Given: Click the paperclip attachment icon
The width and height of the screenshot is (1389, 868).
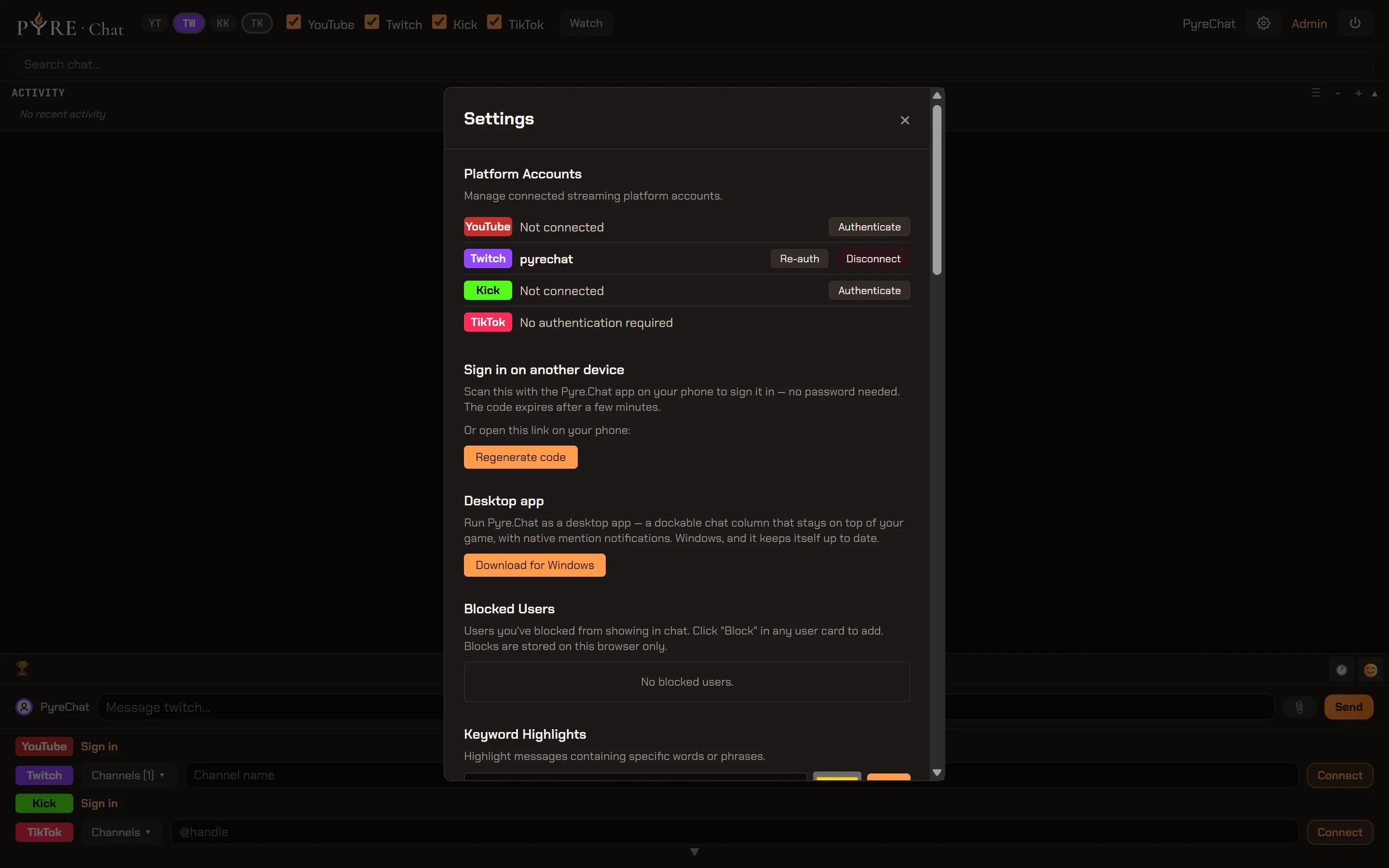Looking at the screenshot, I should coord(1299,707).
